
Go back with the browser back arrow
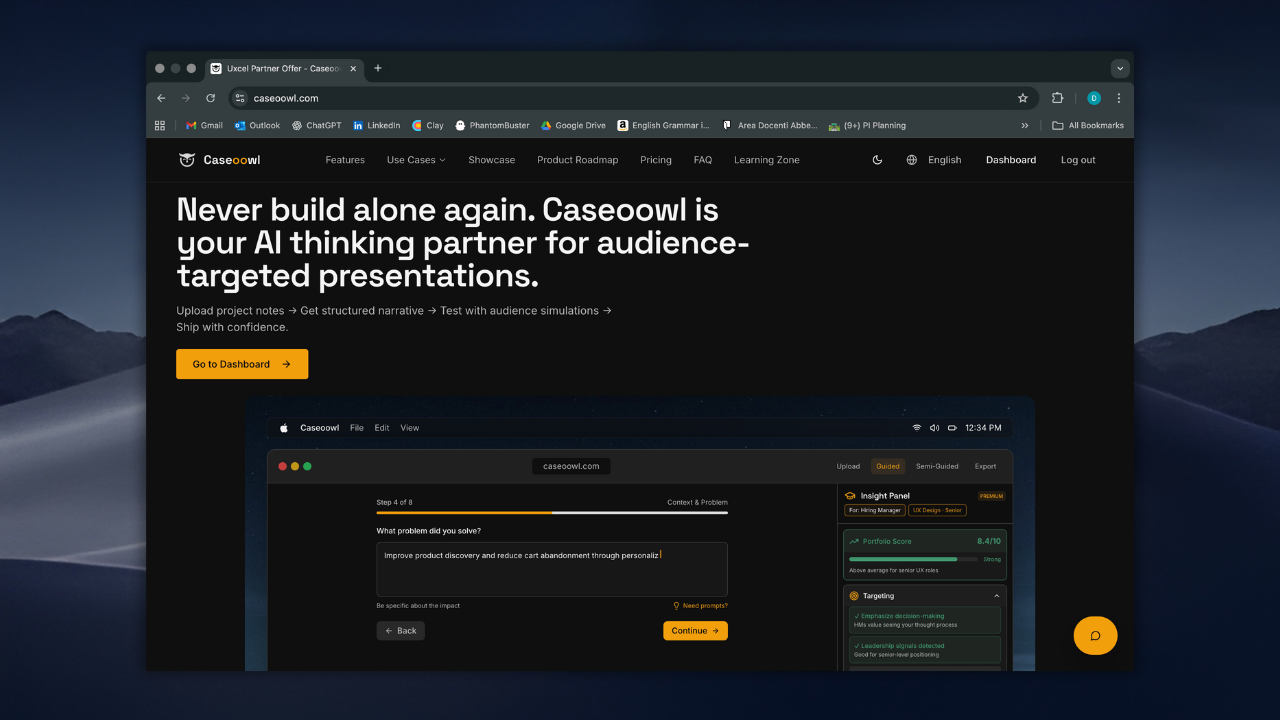[x=161, y=98]
